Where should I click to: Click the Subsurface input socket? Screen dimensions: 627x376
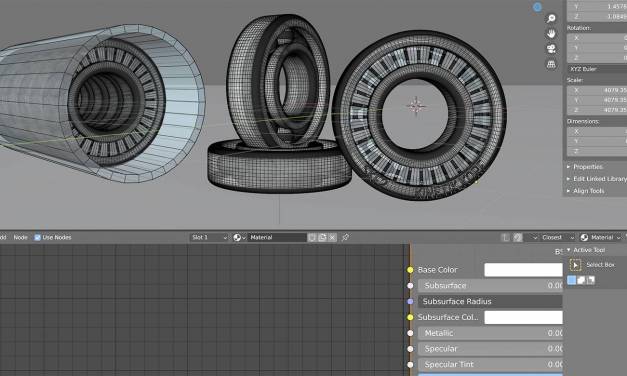[410, 286]
